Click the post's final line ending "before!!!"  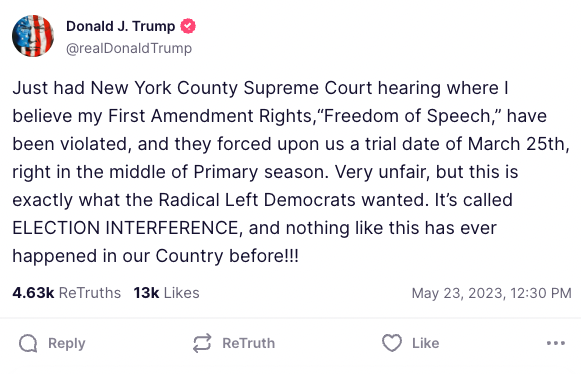[156, 256]
